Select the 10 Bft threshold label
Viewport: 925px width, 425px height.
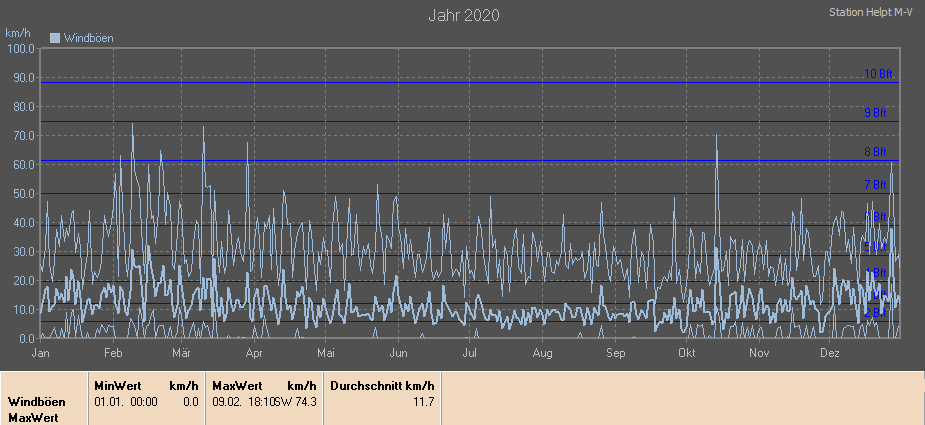coord(876,74)
